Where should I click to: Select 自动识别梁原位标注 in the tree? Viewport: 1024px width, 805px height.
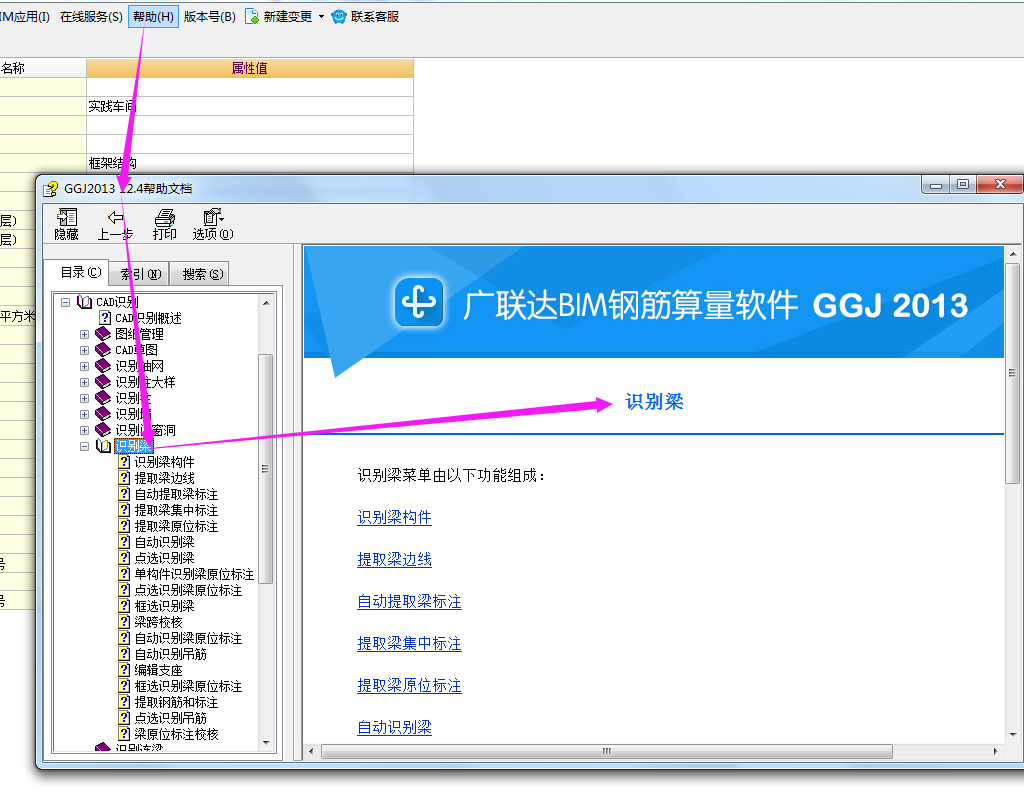coord(188,639)
